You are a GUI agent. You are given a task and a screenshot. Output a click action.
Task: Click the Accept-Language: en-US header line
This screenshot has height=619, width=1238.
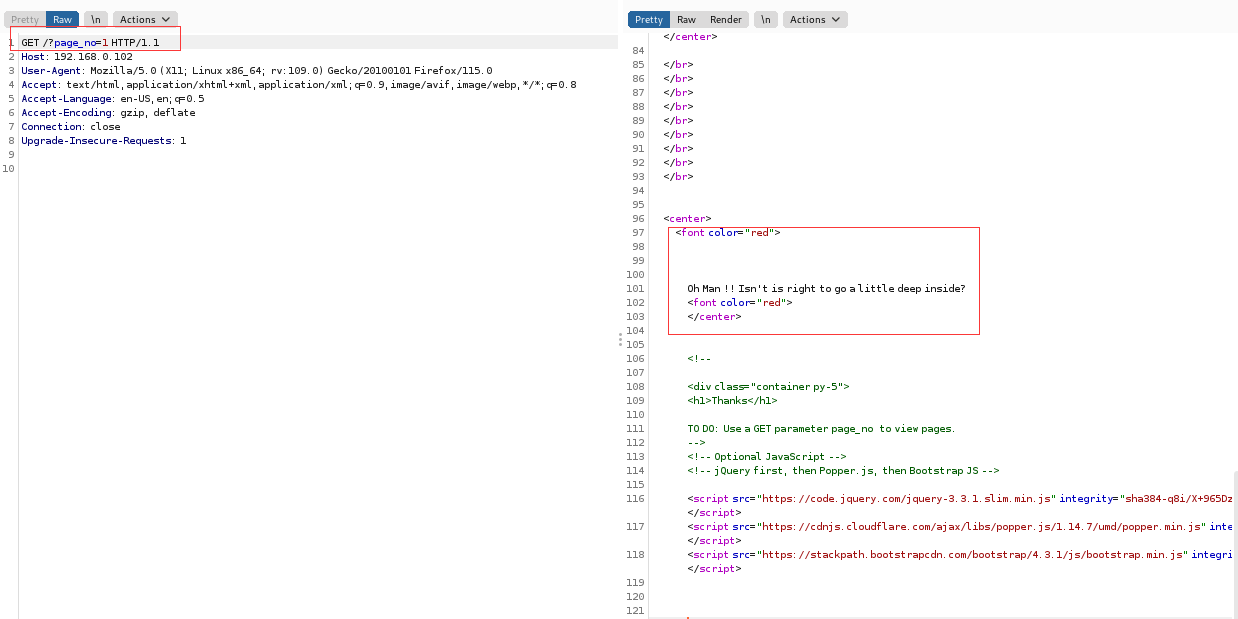point(112,99)
